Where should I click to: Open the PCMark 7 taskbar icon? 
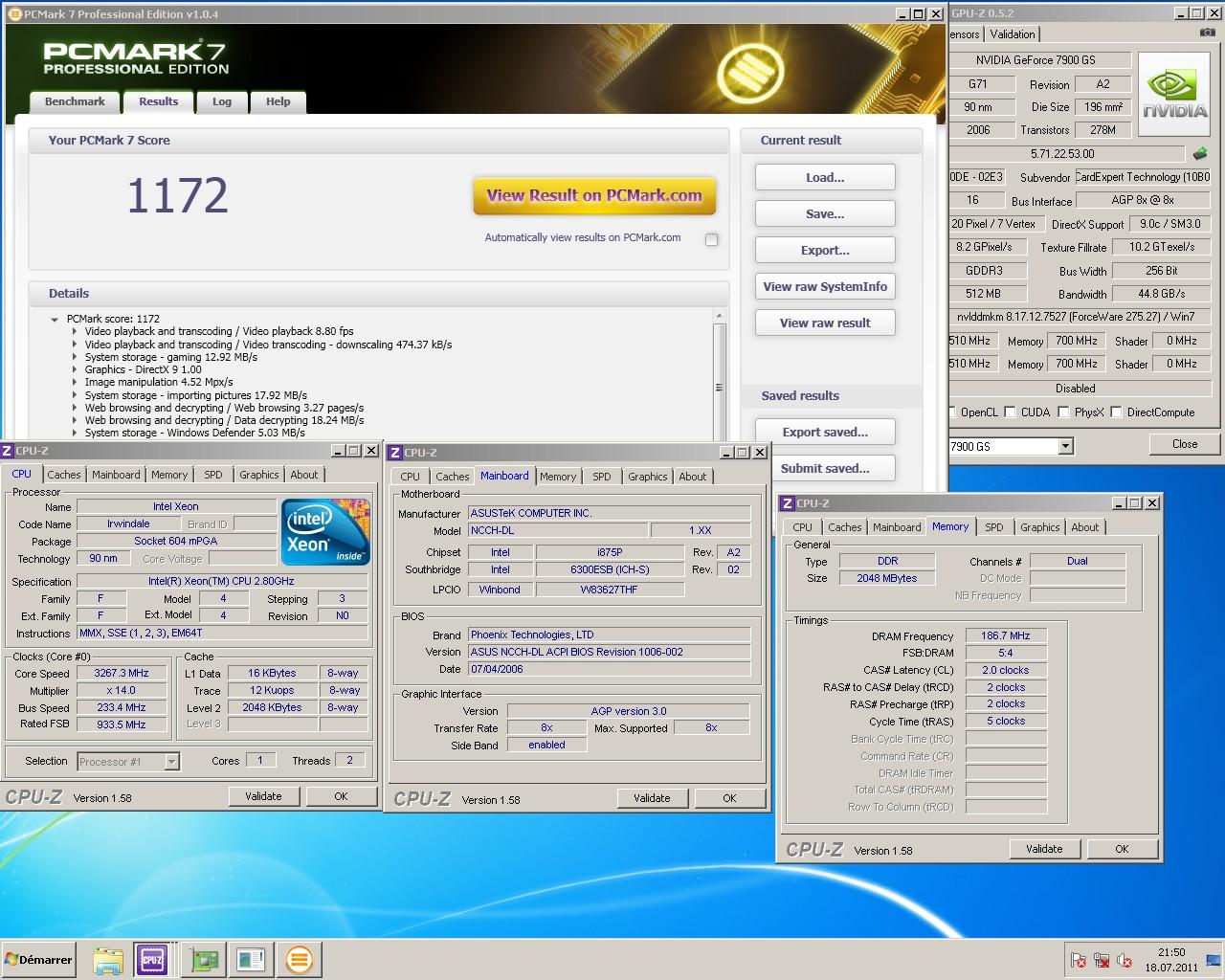coord(300,960)
